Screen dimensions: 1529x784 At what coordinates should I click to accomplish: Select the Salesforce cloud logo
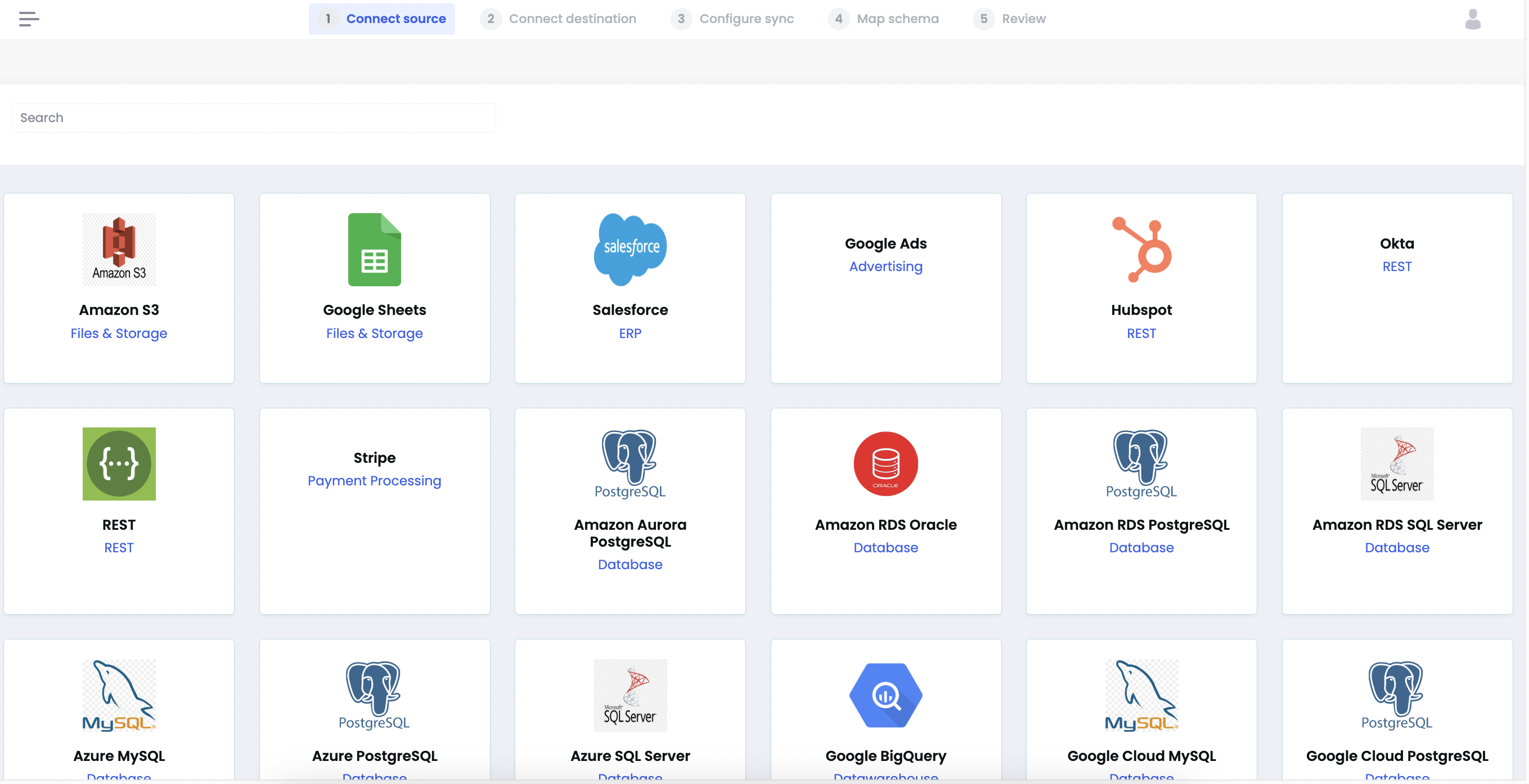tap(631, 249)
